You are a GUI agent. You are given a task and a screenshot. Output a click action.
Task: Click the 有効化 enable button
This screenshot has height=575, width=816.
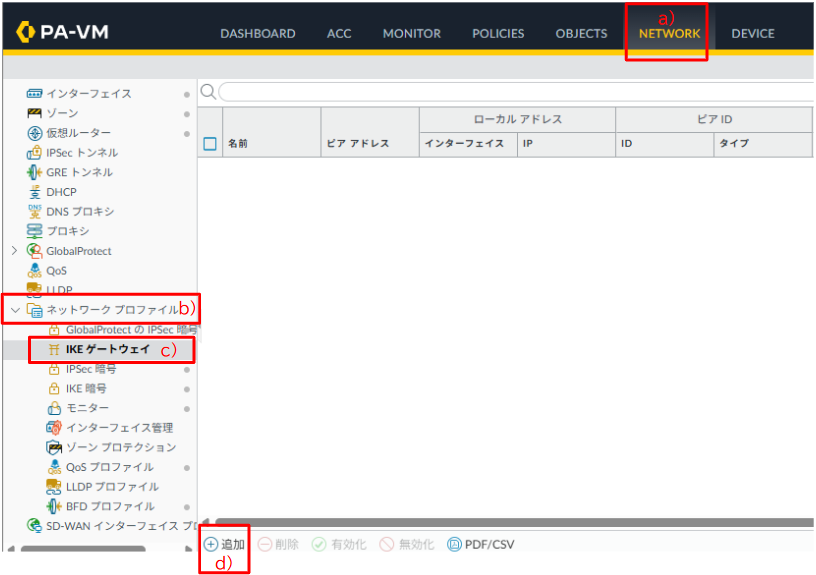[x=339, y=544]
